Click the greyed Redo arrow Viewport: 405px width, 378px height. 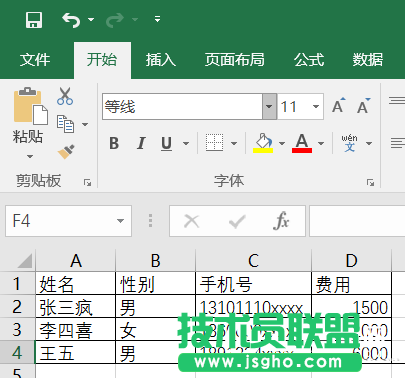[x=115, y=20]
